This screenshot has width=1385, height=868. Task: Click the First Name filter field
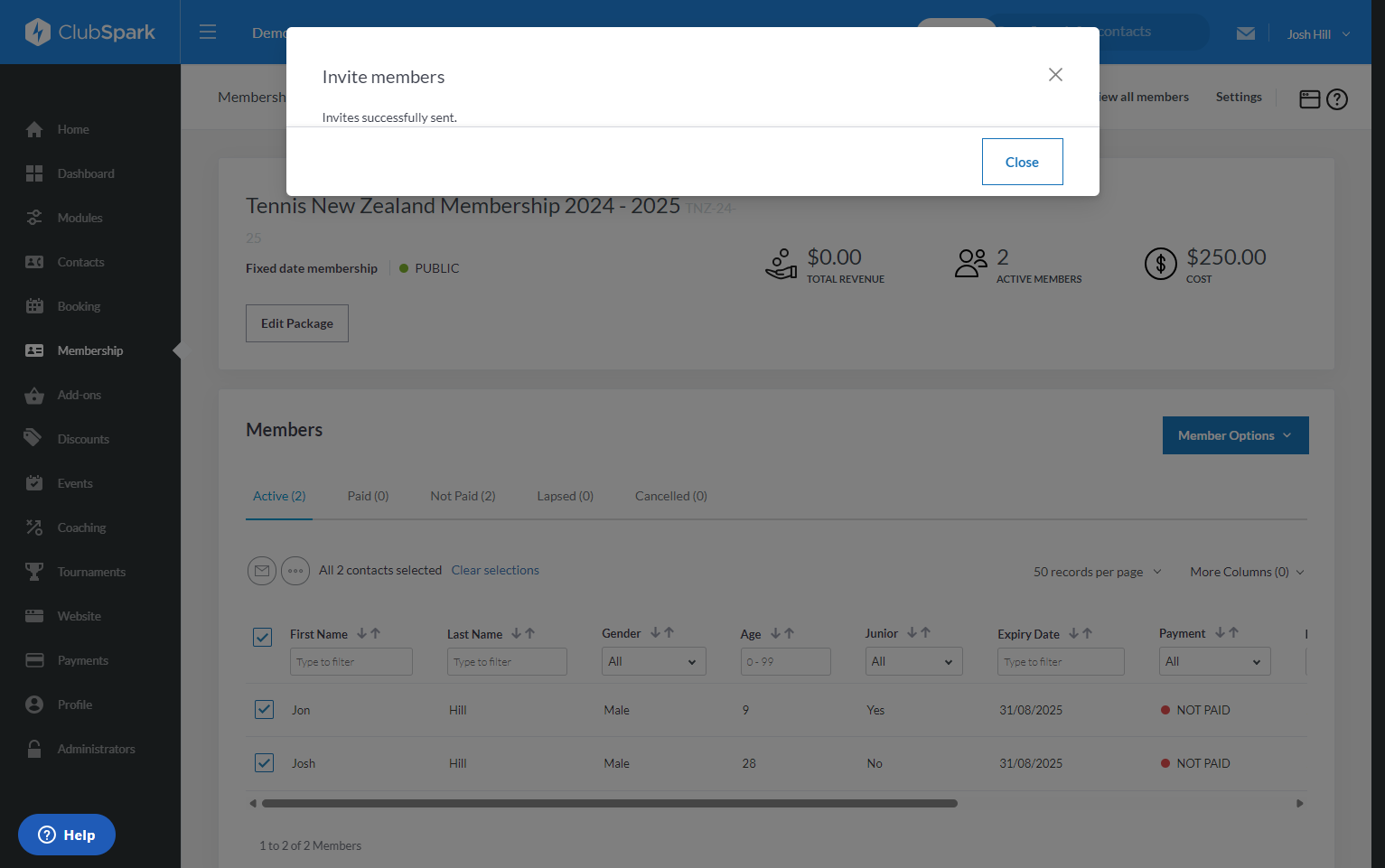coord(351,661)
